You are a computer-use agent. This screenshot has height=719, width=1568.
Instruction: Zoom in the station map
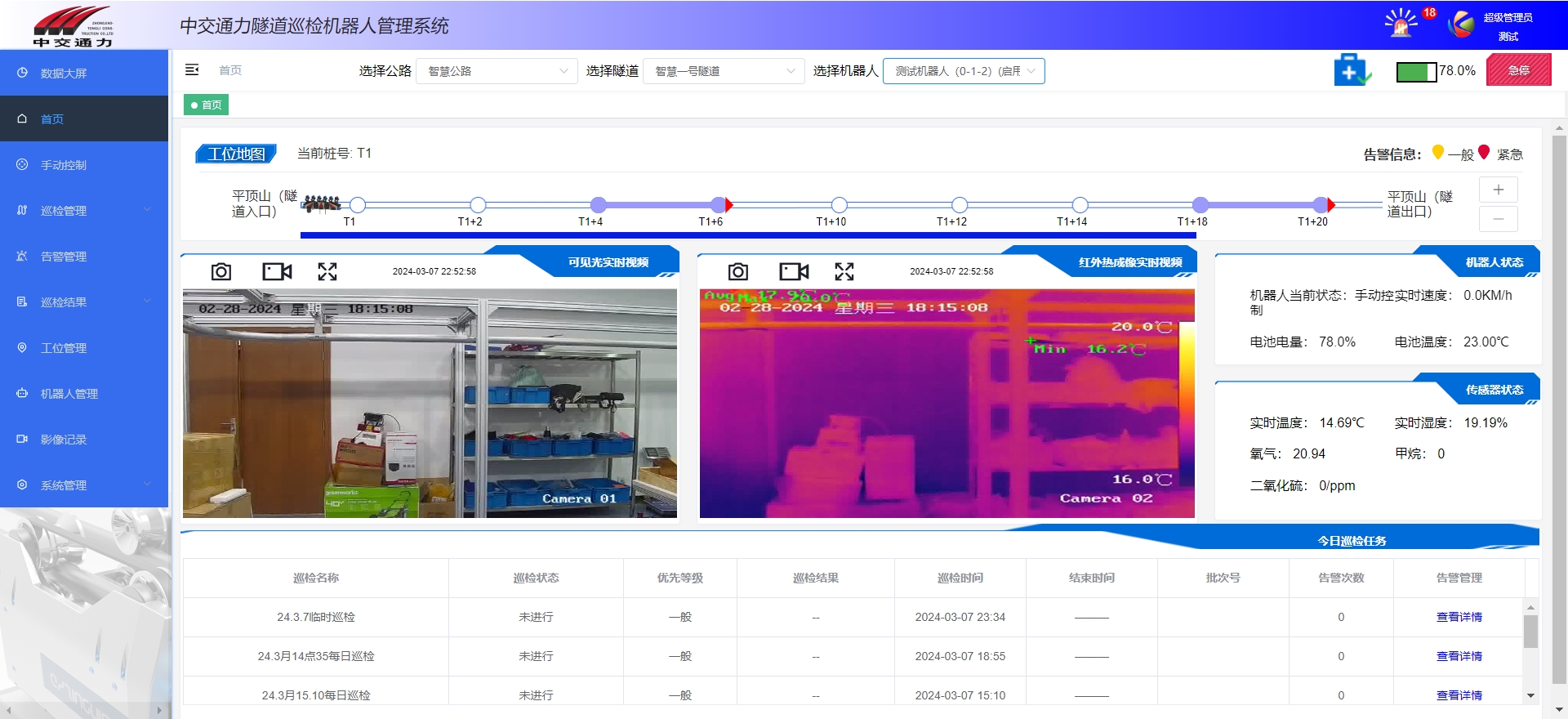(x=1499, y=190)
